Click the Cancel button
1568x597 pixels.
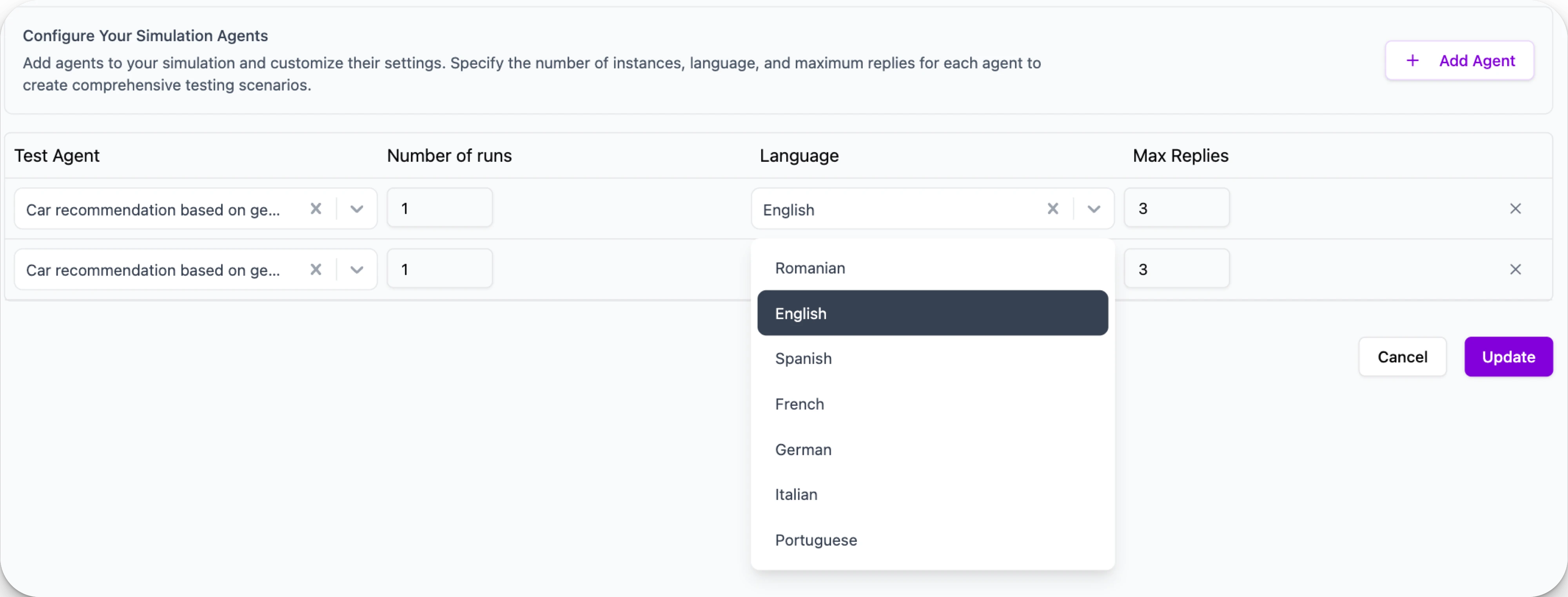(1402, 356)
